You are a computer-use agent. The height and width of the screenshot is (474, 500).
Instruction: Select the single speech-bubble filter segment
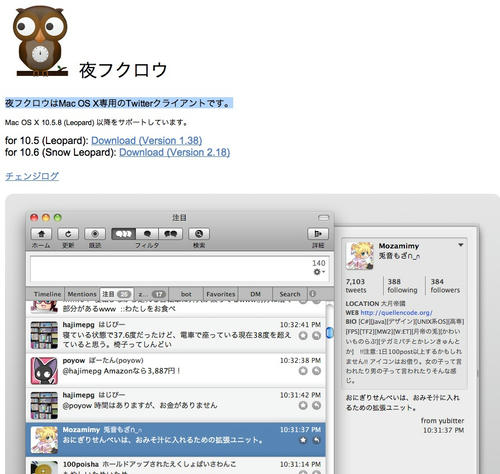pos(147,234)
